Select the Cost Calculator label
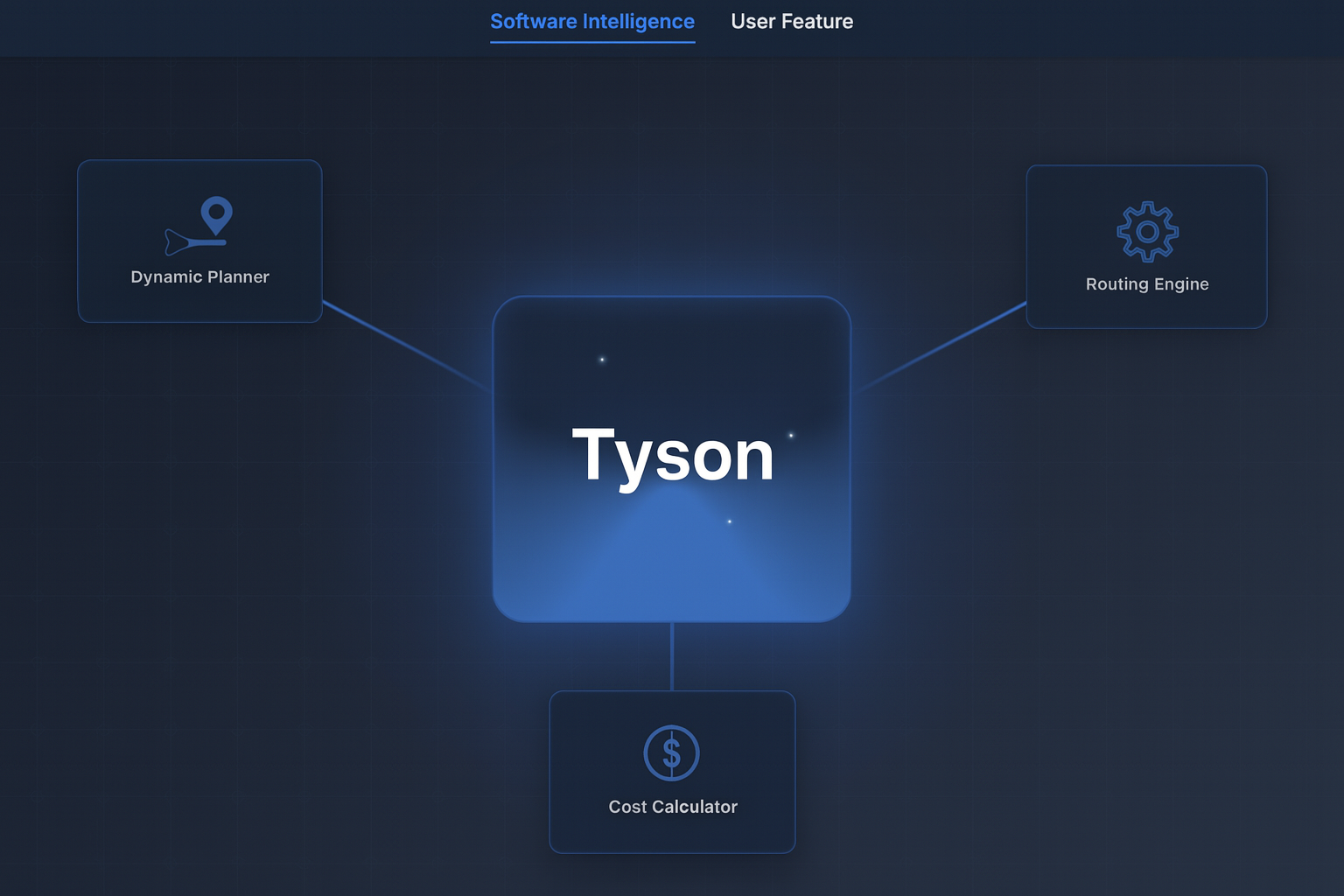This screenshot has height=896, width=1344. click(673, 807)
